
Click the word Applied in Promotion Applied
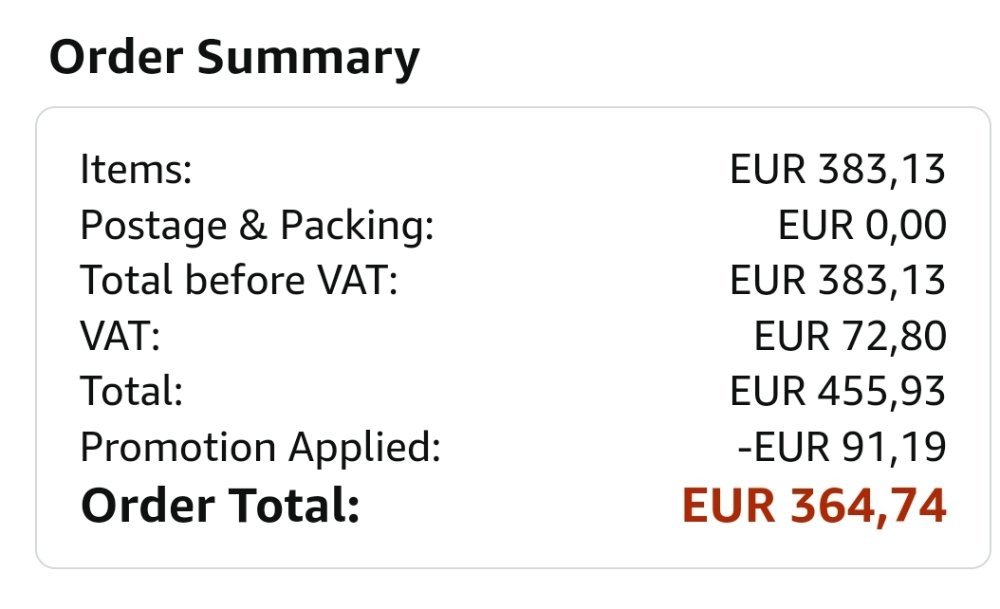coord(364,448)
